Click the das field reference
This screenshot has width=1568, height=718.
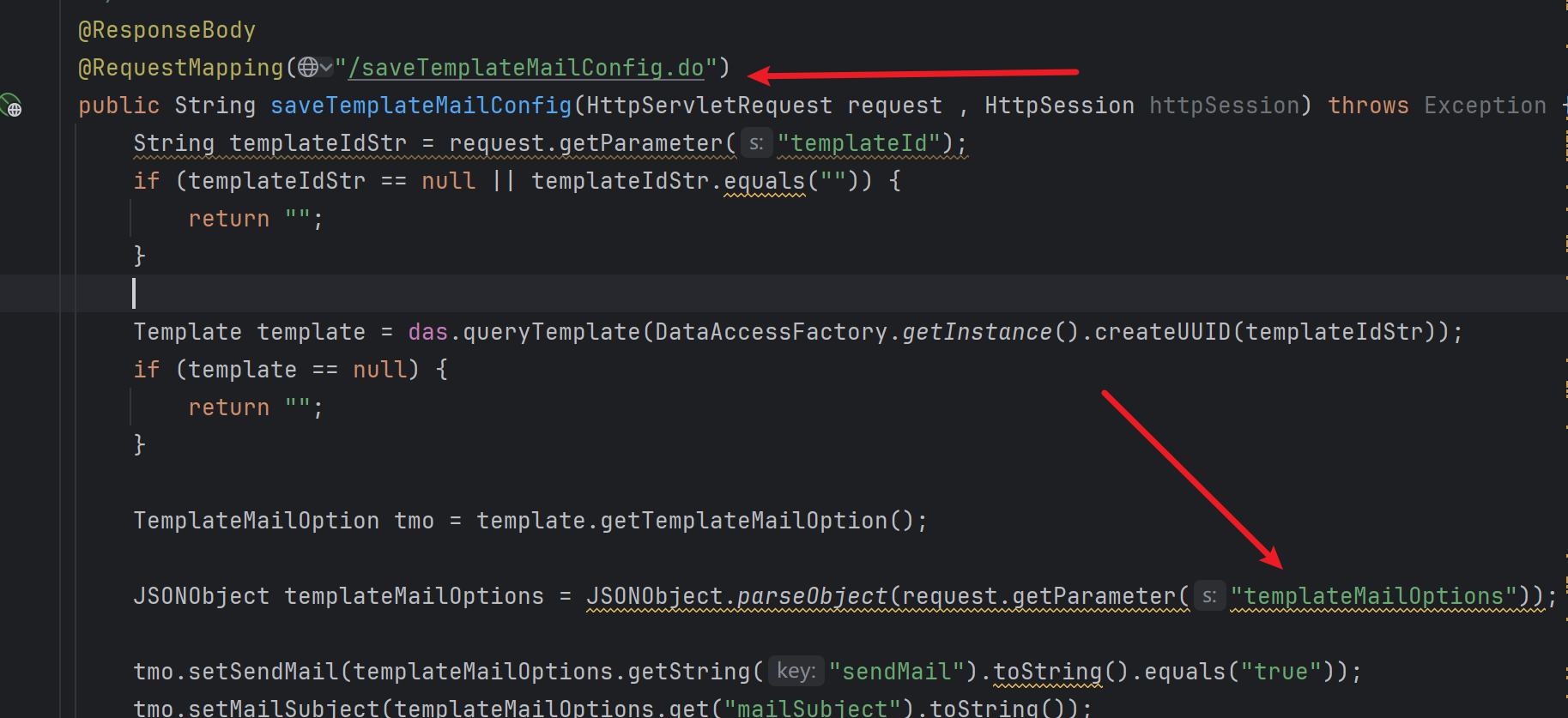pos(428,332)
